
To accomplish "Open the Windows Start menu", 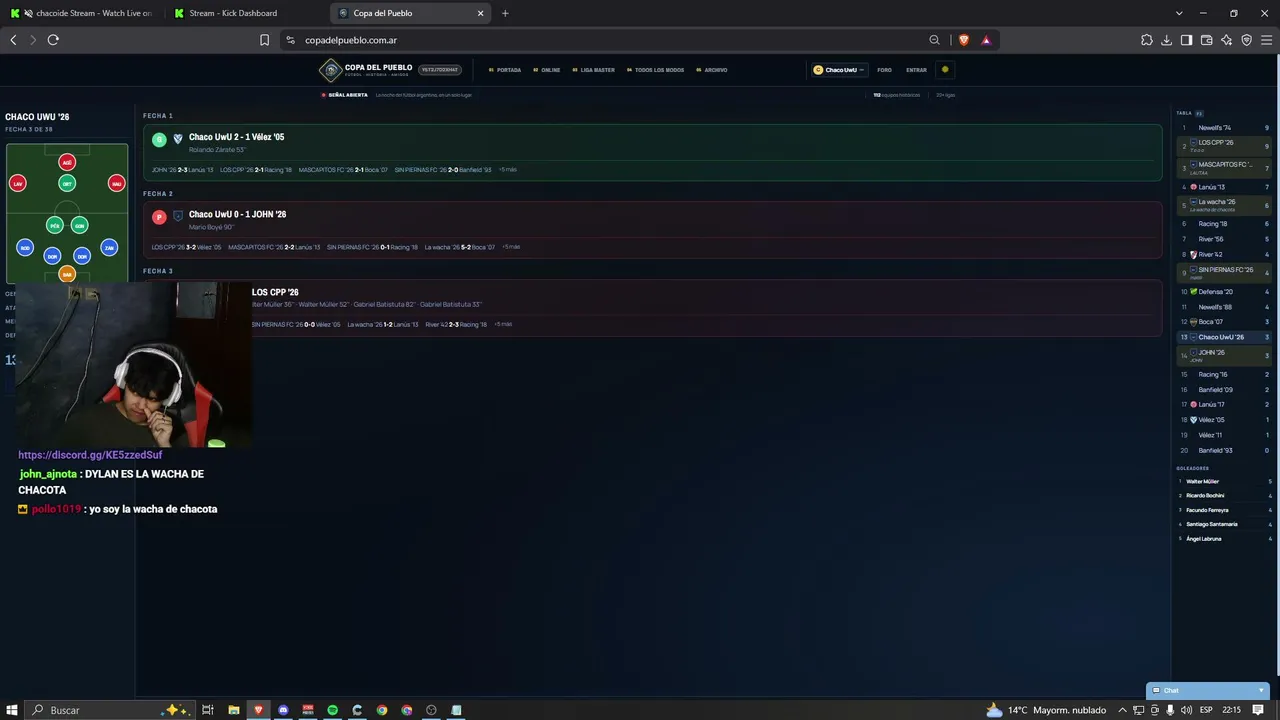I will pos(12,710).
